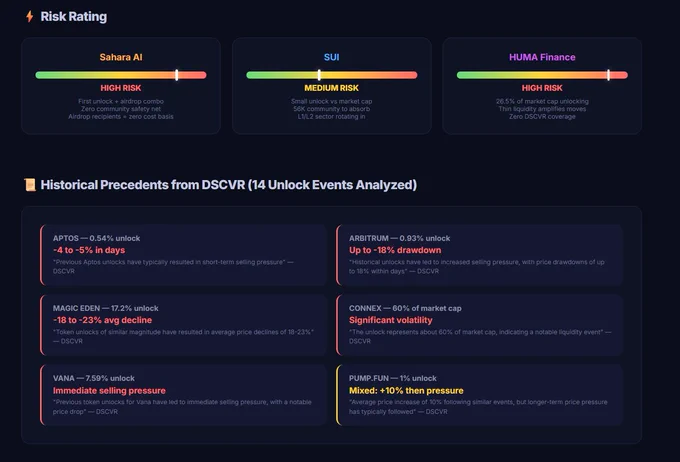Image resolution: width=680 pixels, height=462 pixels.
Task: Click the Vana notable price drop quote
Action: pos(182,407)
